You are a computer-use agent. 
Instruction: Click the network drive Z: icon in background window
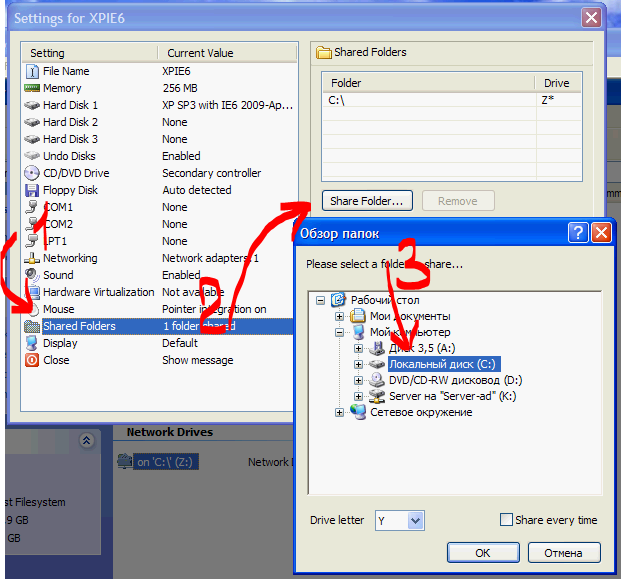point(125,462)
